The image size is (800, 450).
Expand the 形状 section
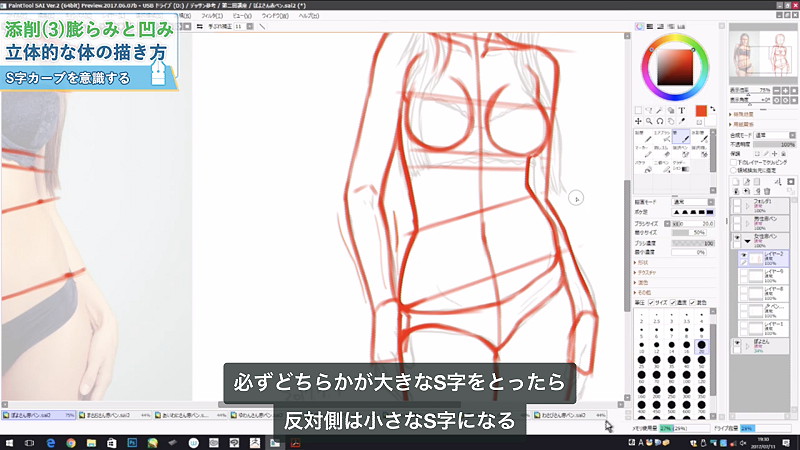[x=641, y=263]
